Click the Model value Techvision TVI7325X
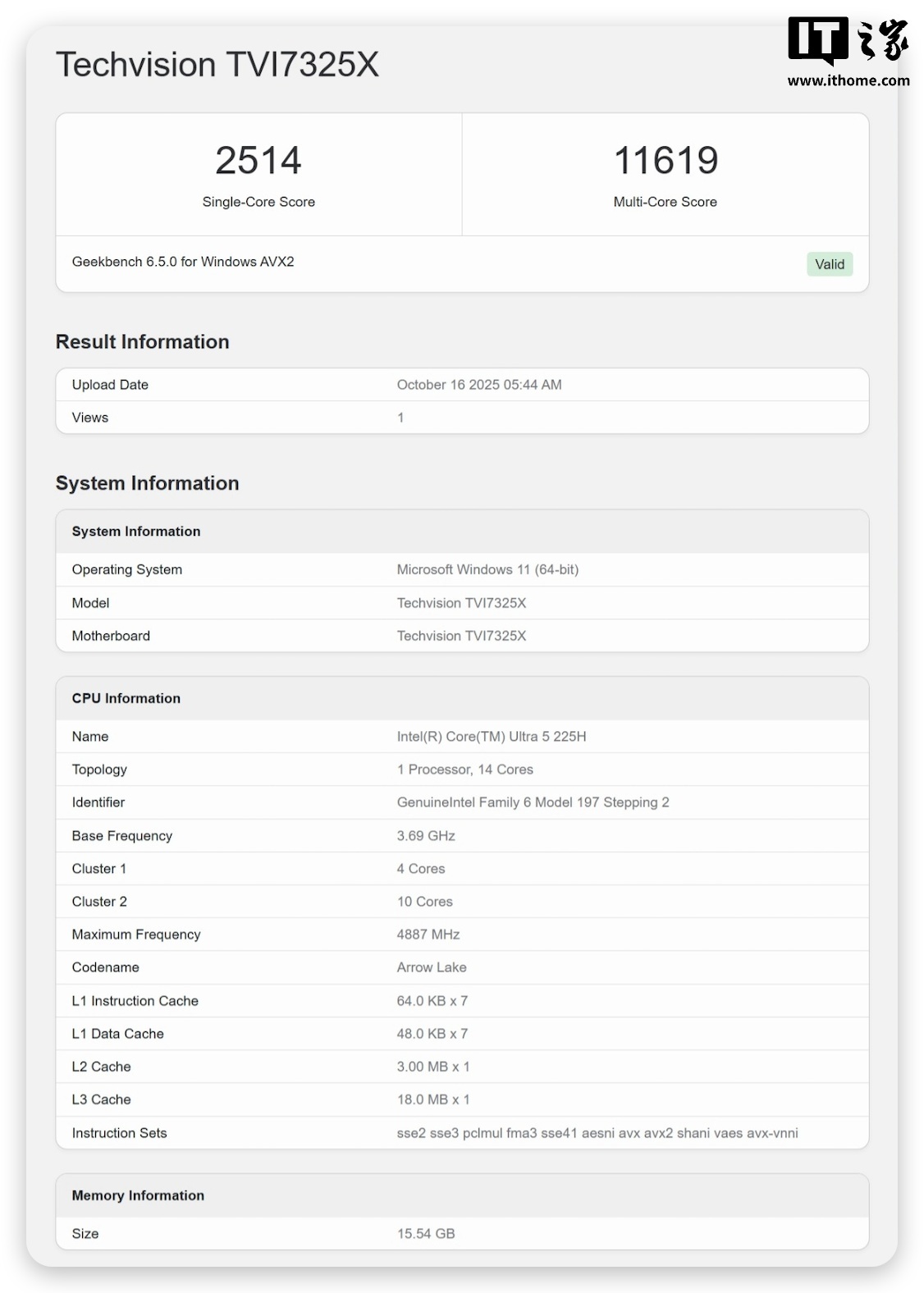 pyautogui.click(x=461, y=603)
